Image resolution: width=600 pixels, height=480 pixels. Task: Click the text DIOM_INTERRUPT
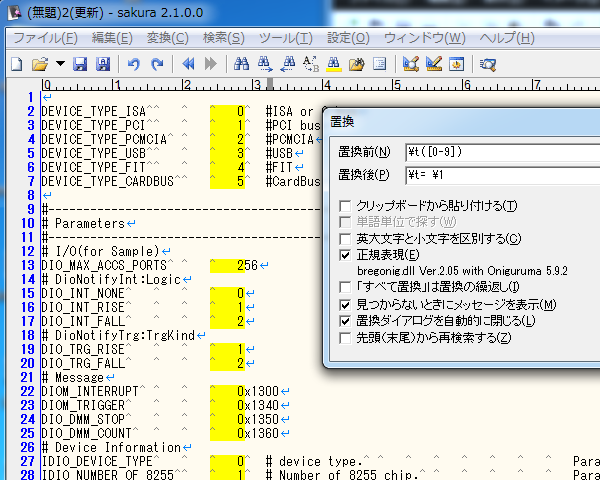tap(90, 391)
